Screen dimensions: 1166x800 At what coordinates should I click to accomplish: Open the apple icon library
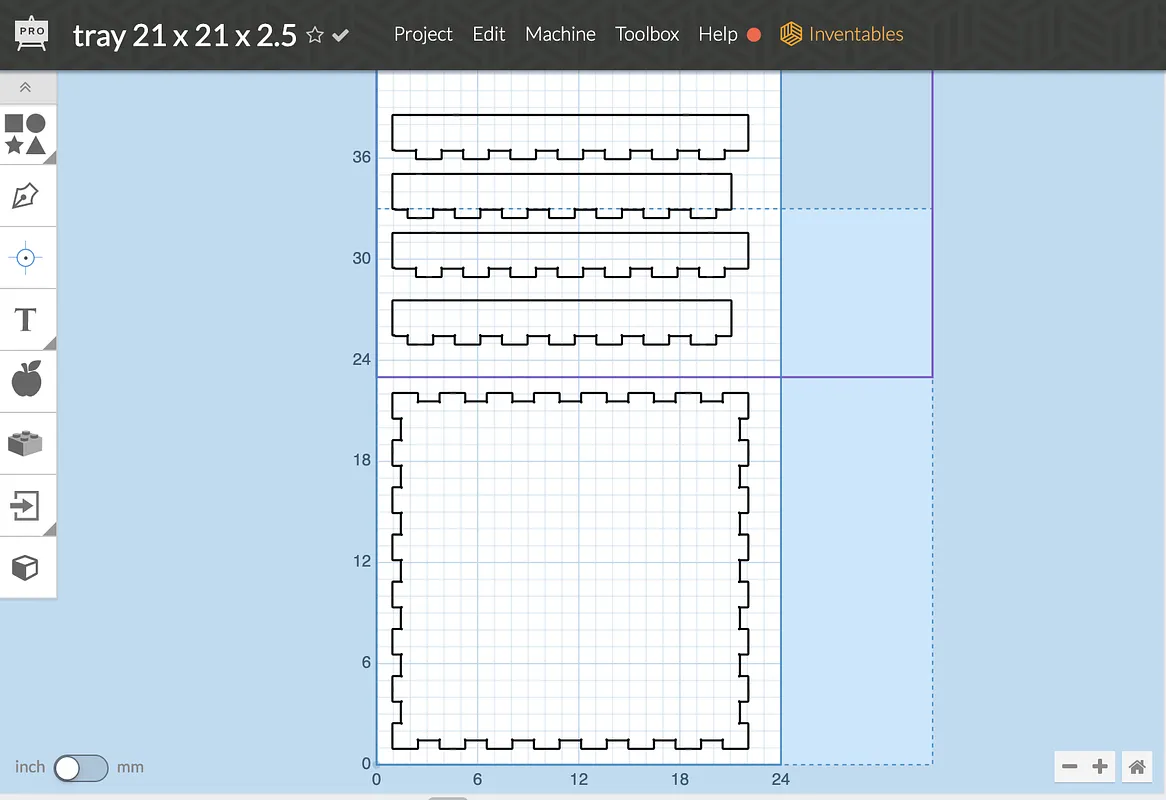coord(26,381)
